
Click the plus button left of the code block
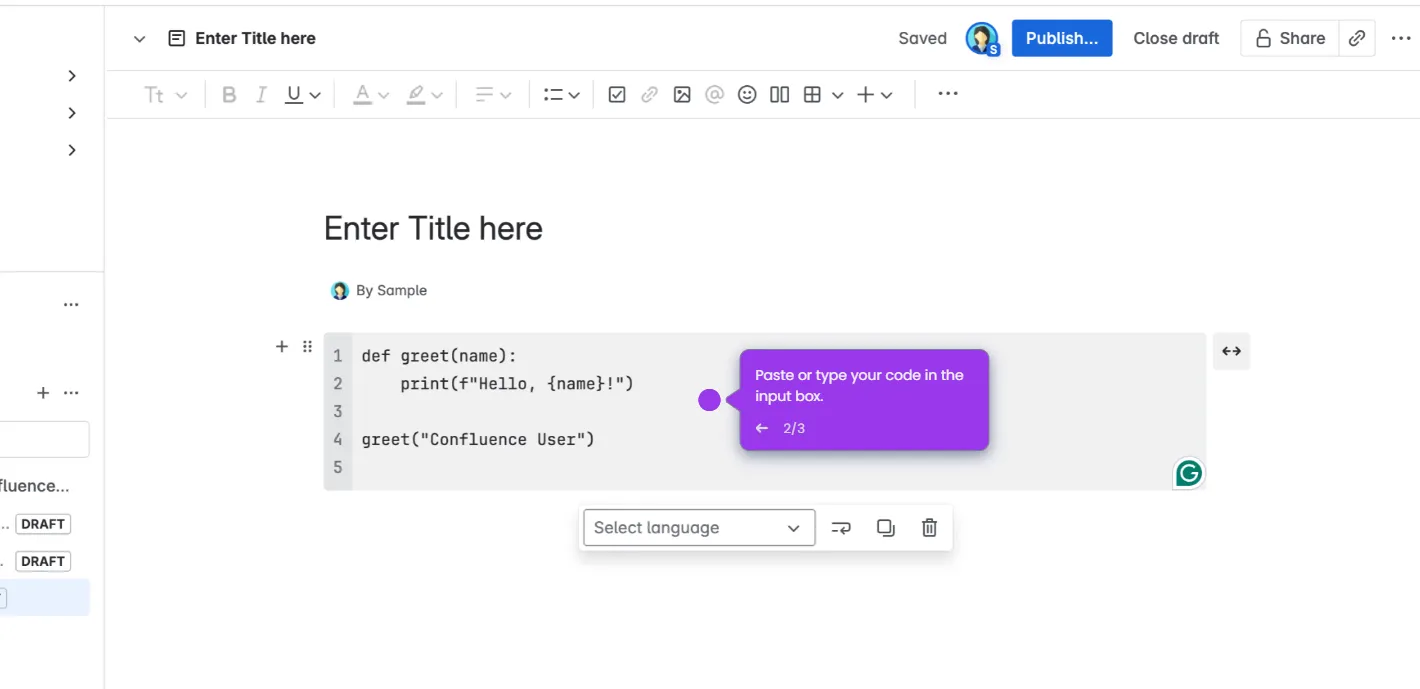pos(282,346)
